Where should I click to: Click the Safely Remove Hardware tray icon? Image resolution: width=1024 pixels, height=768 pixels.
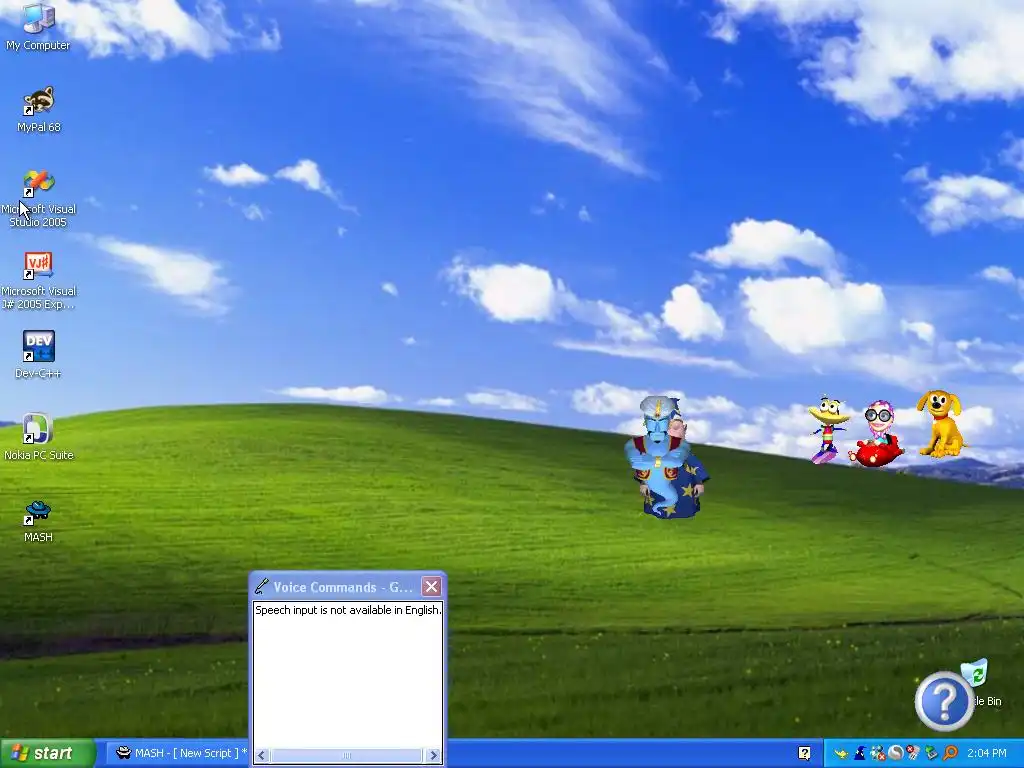click(931, 754)
